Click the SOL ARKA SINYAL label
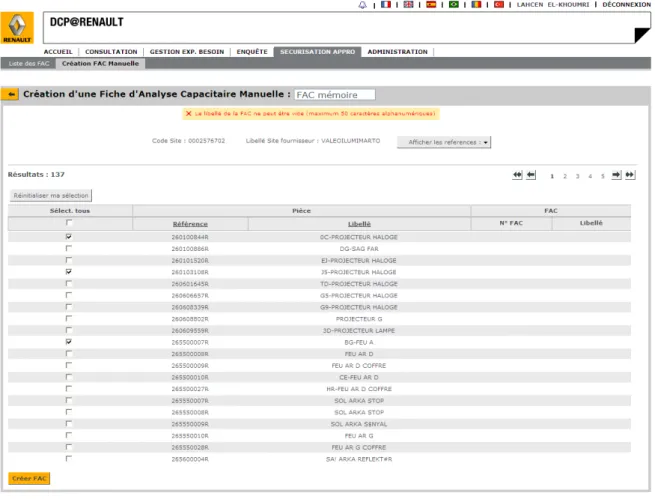This screenshot has height=499, width=655. (359, 424)
